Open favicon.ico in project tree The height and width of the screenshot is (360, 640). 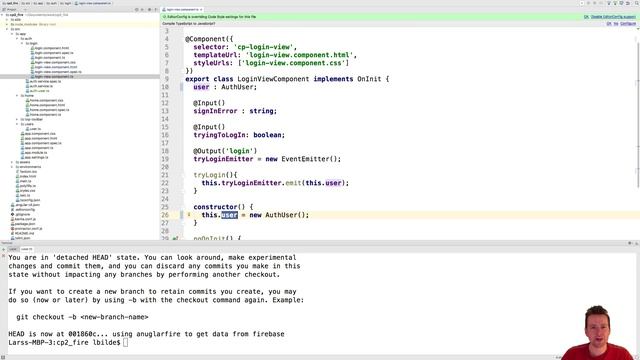tap(26, 172)
